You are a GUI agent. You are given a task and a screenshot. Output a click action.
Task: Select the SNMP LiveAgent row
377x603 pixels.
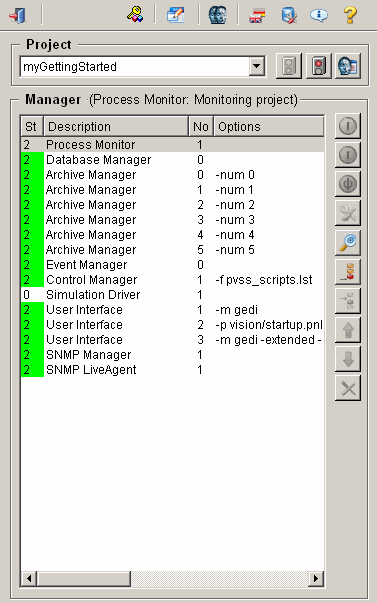pos(172,370)
